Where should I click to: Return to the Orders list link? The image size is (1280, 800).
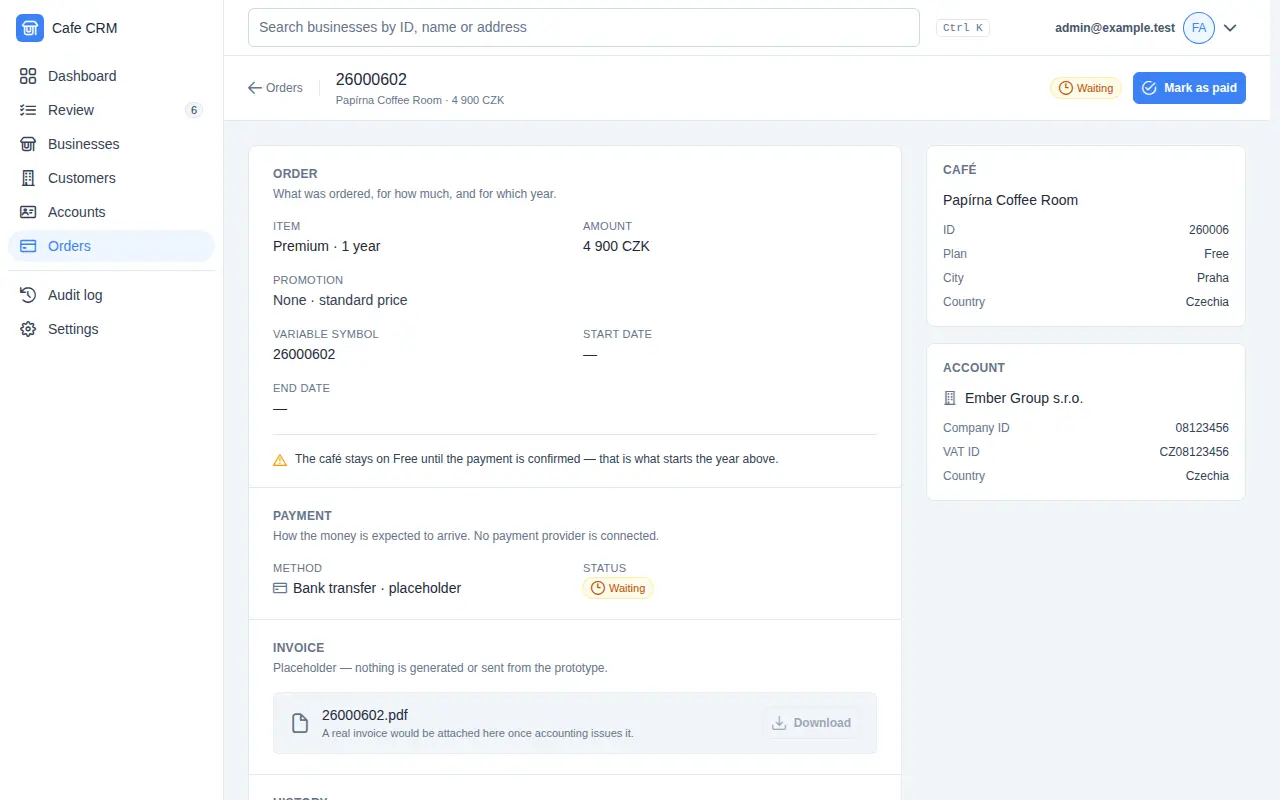click(x=275, y=88)
